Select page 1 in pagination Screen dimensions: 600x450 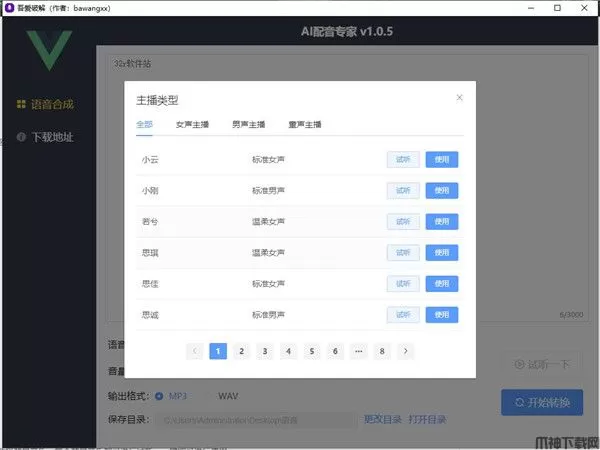[x=218, y=351]
